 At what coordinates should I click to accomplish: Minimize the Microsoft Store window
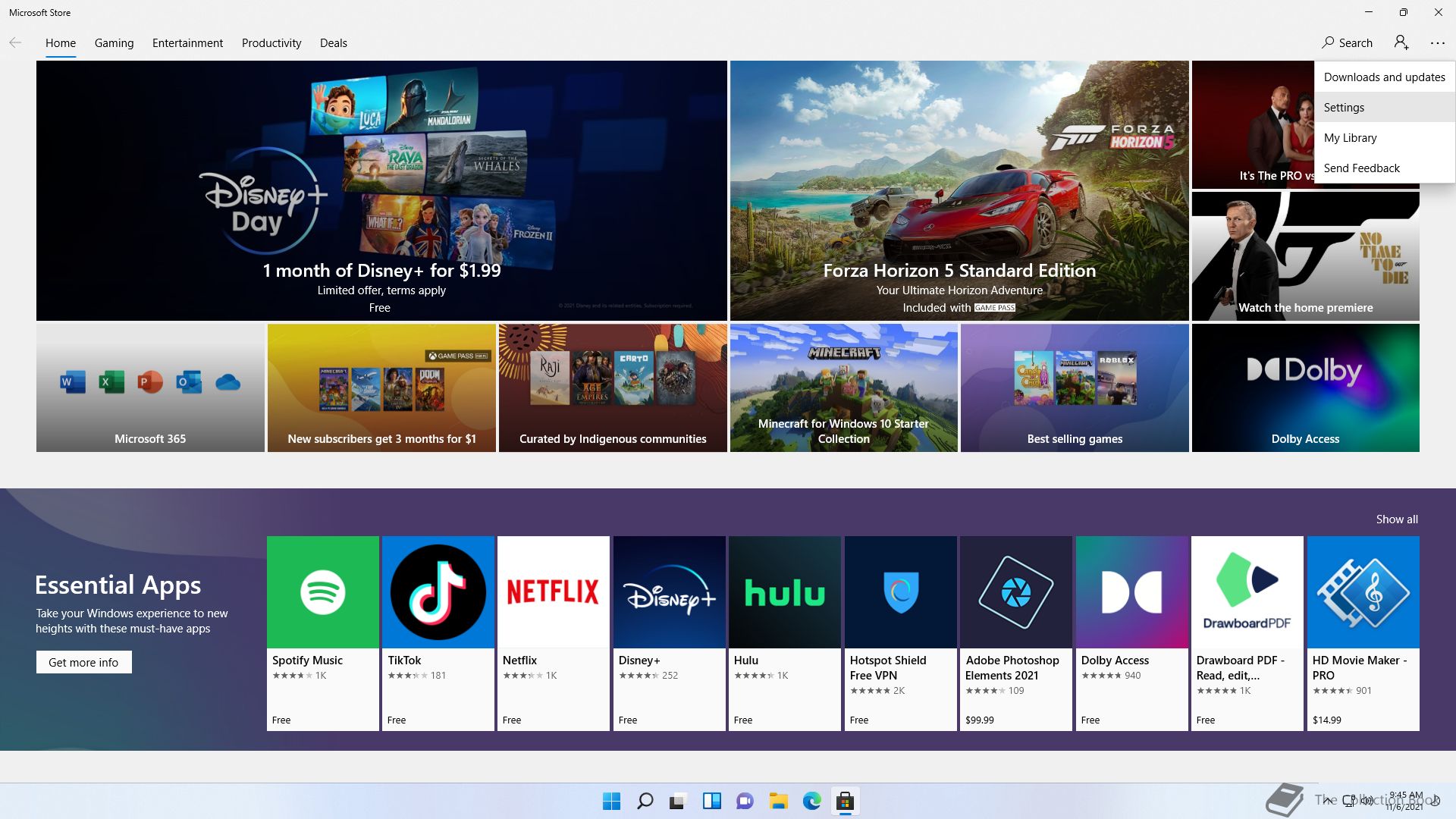[1369, 12]
